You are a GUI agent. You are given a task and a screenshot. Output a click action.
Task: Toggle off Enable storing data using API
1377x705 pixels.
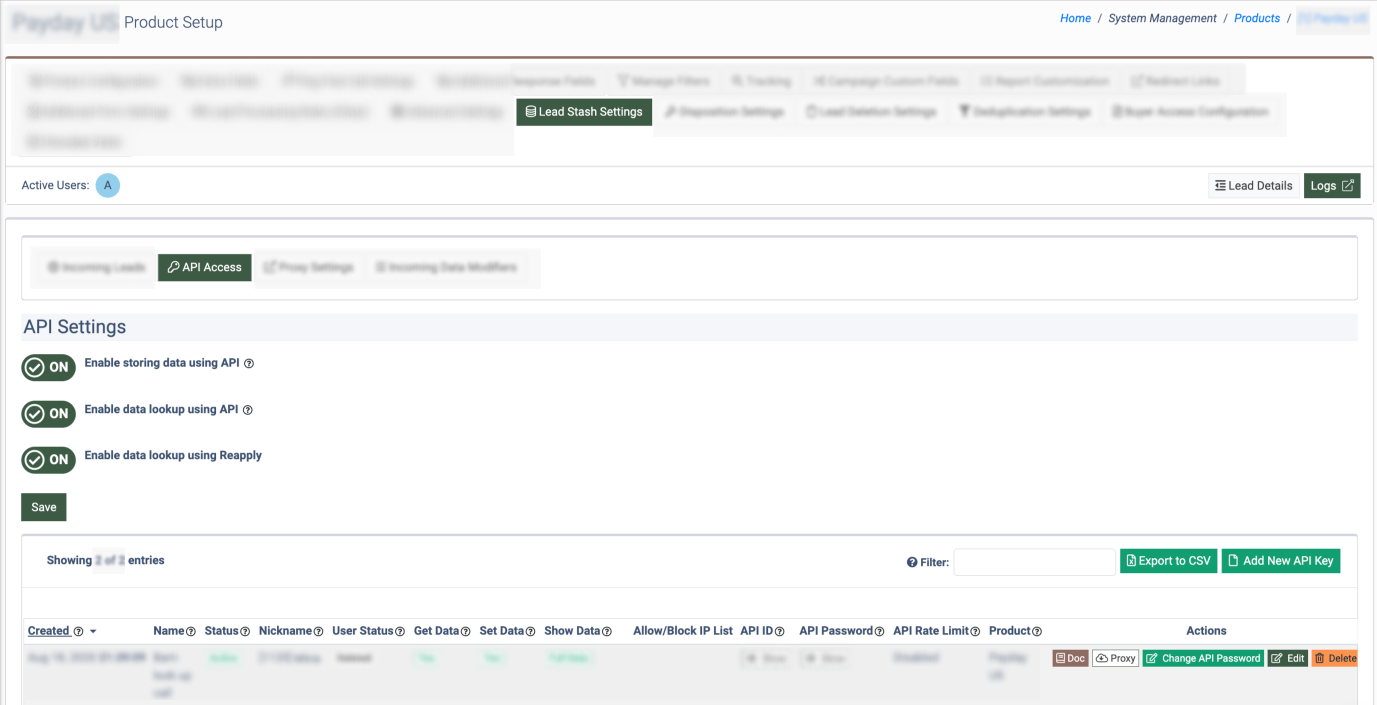pos(49,367)
